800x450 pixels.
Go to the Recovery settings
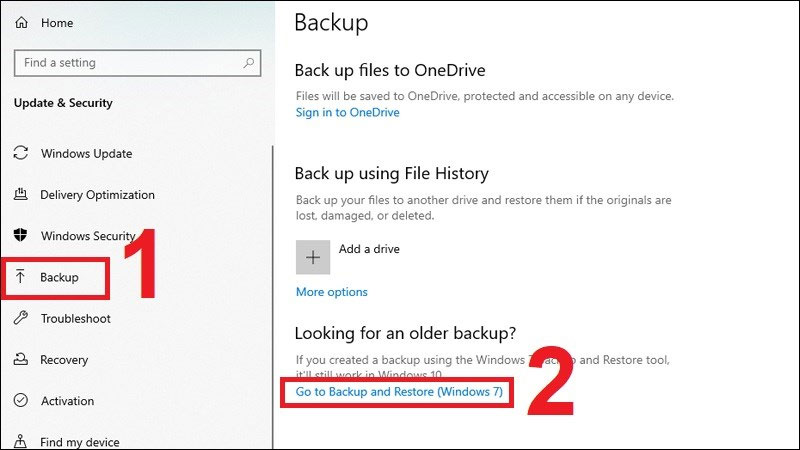pos(64,360)
